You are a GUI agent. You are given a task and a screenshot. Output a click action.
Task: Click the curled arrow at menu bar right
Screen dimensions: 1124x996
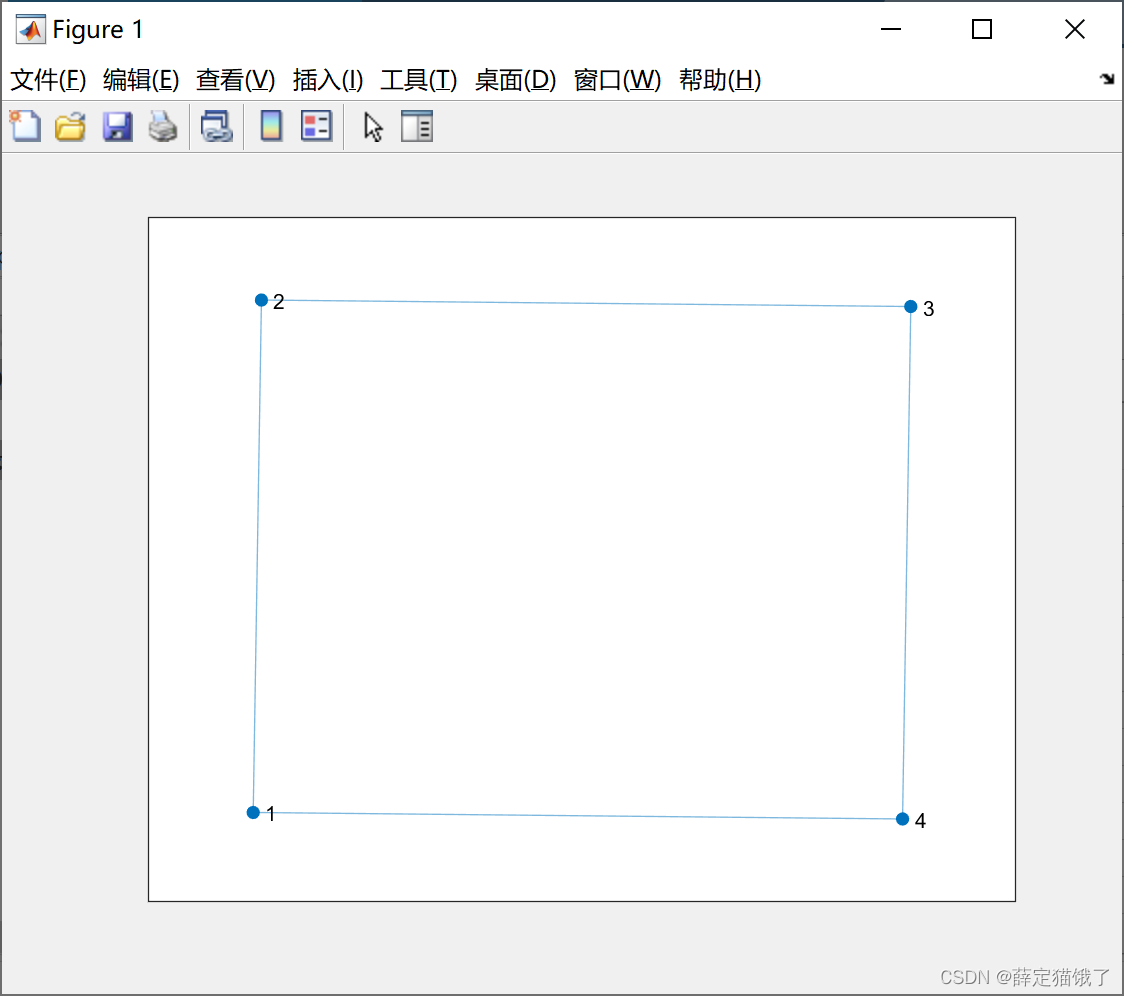pyautogui.click(x=1106, y=79)
